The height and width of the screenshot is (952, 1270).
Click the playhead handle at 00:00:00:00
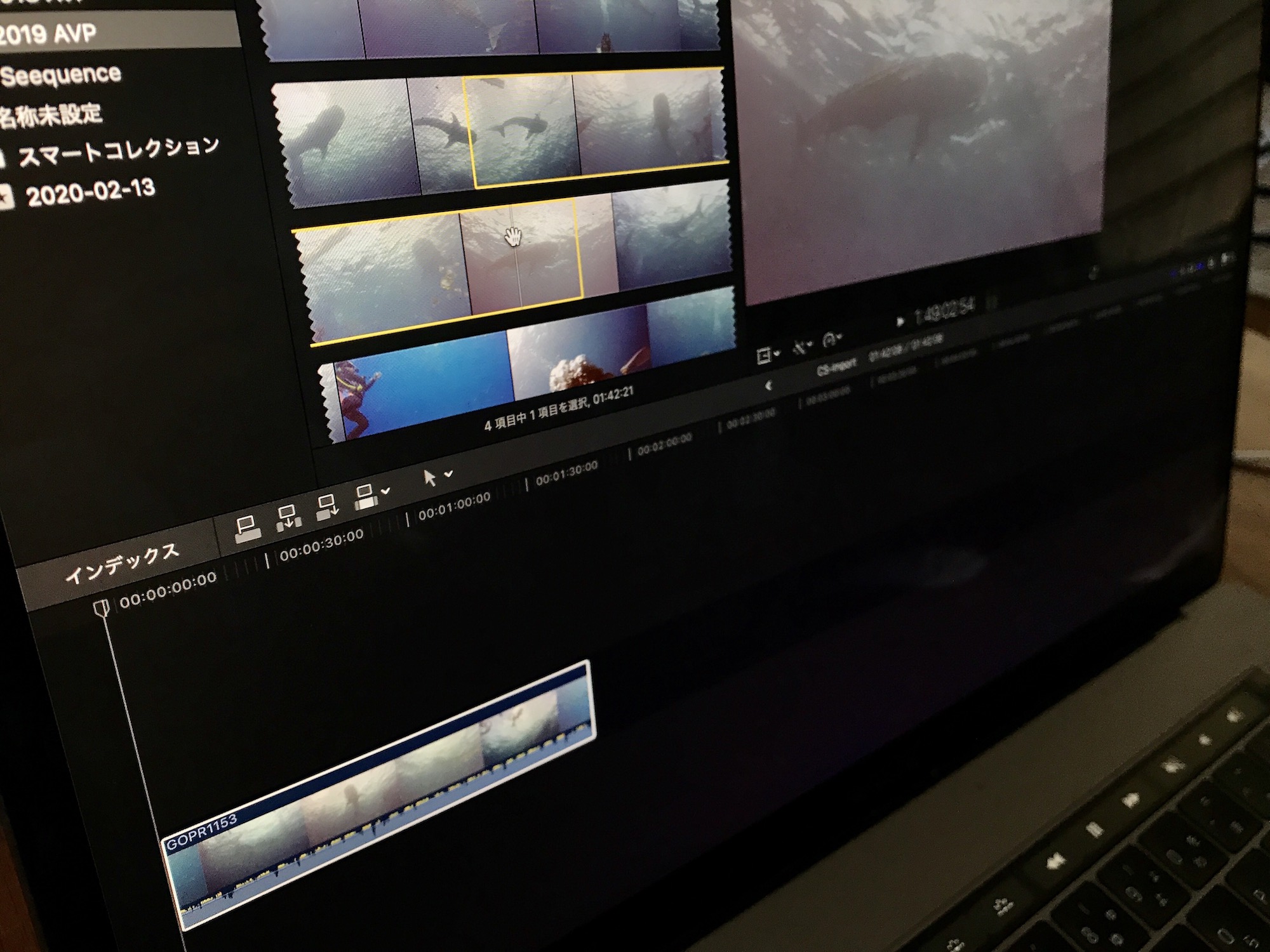102,608
